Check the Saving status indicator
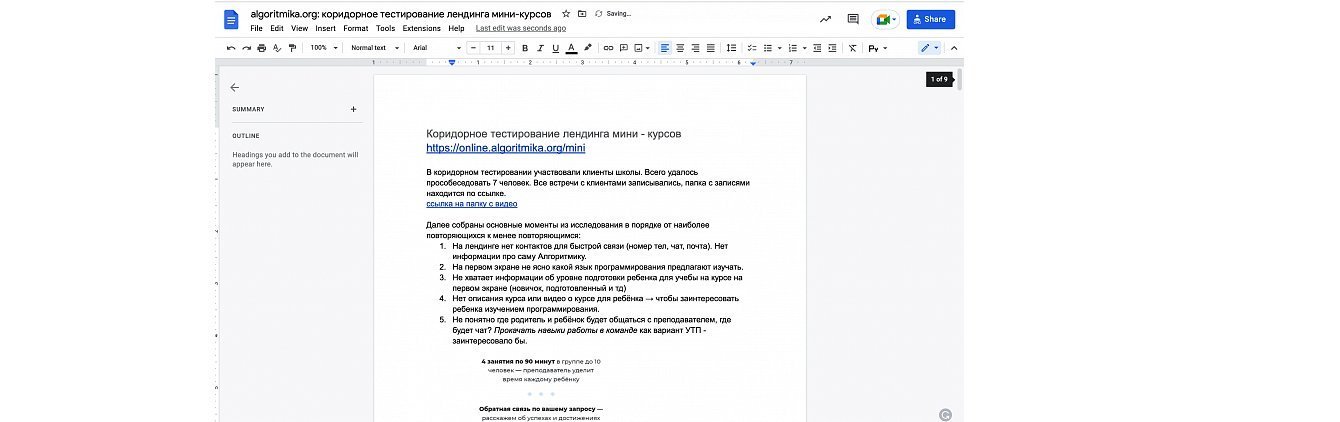Viewport: 1340px width, 422px height. coord(613,14)
